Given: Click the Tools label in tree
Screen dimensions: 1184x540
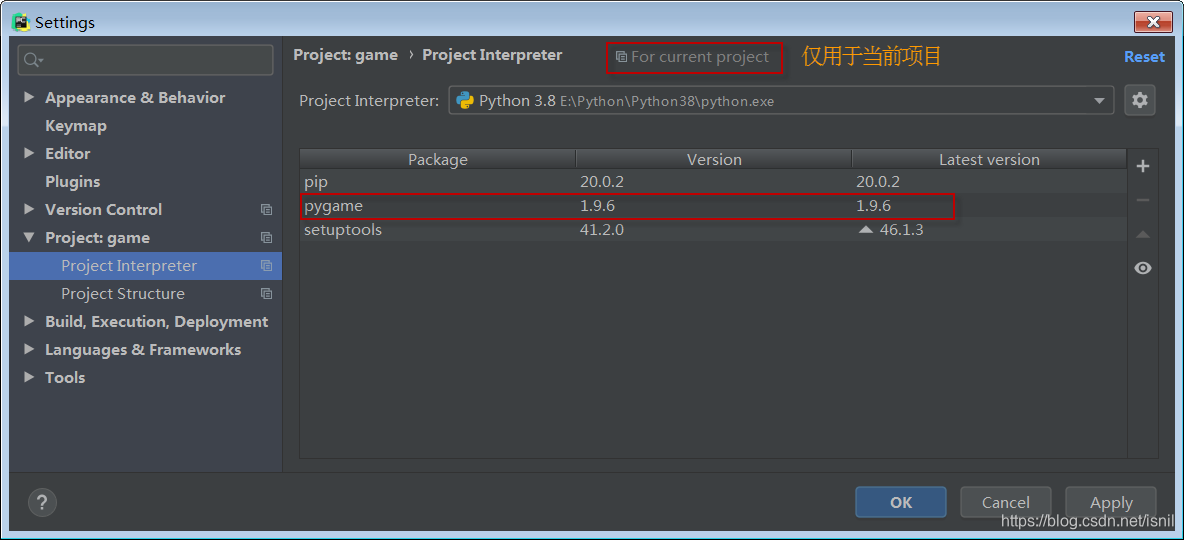Looking at the screenshot, I should 65,378.
